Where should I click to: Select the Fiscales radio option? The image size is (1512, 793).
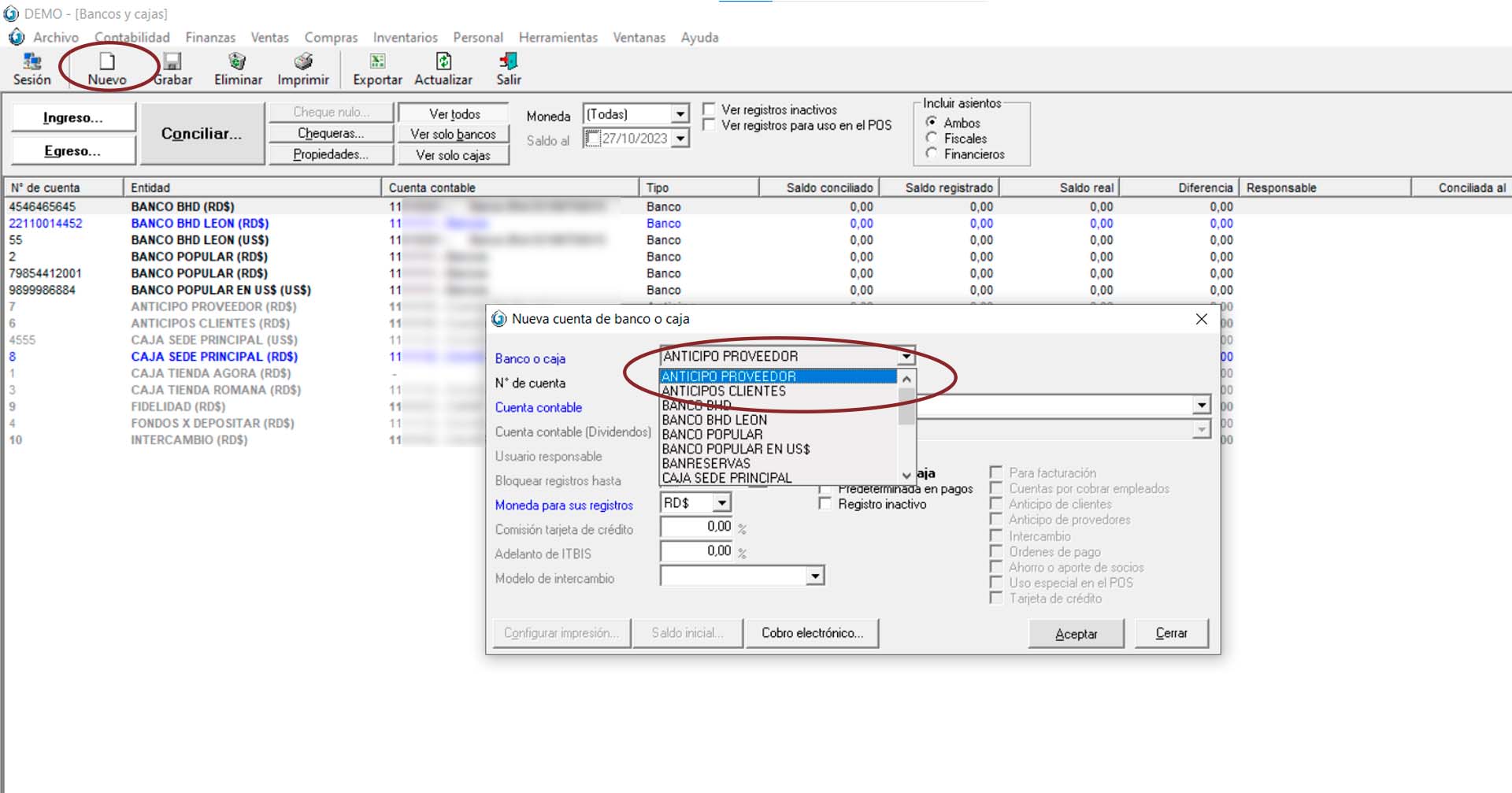pyautogui.click(x=932, y=138)
